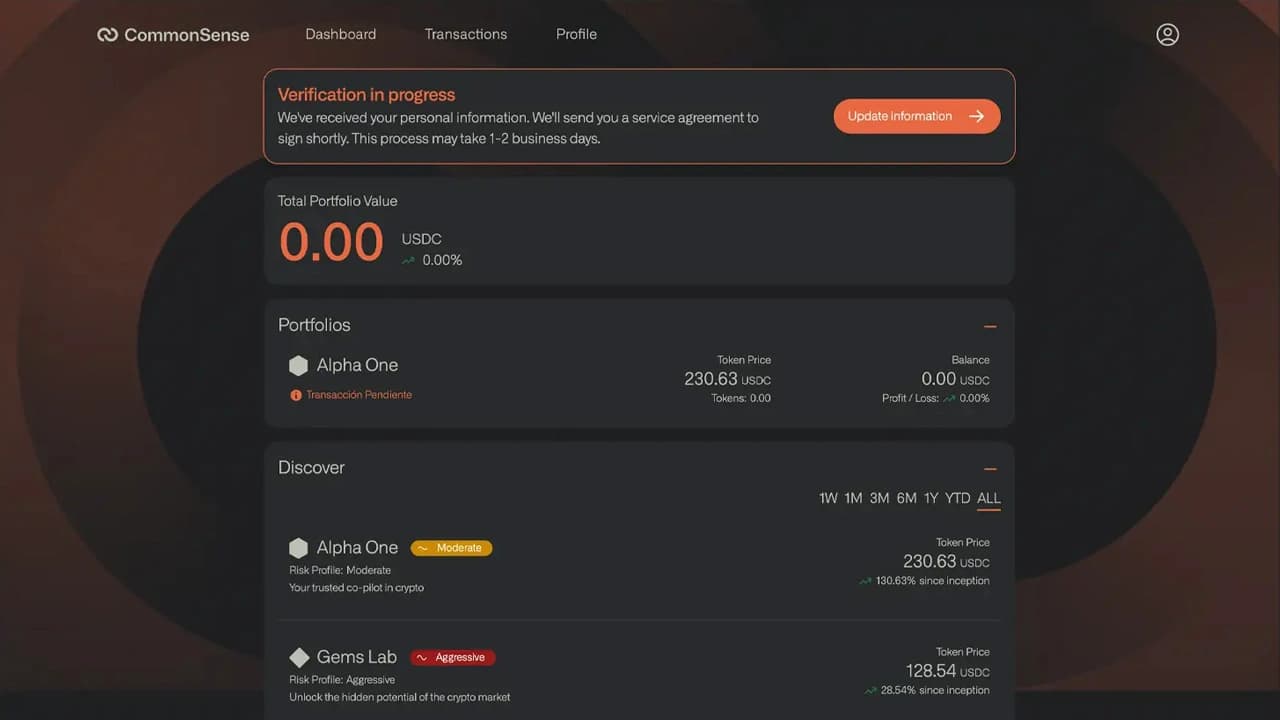Switch to the 3M time range
The height and width of the screenshot is (720, 1280).
[x=879, y=498]
